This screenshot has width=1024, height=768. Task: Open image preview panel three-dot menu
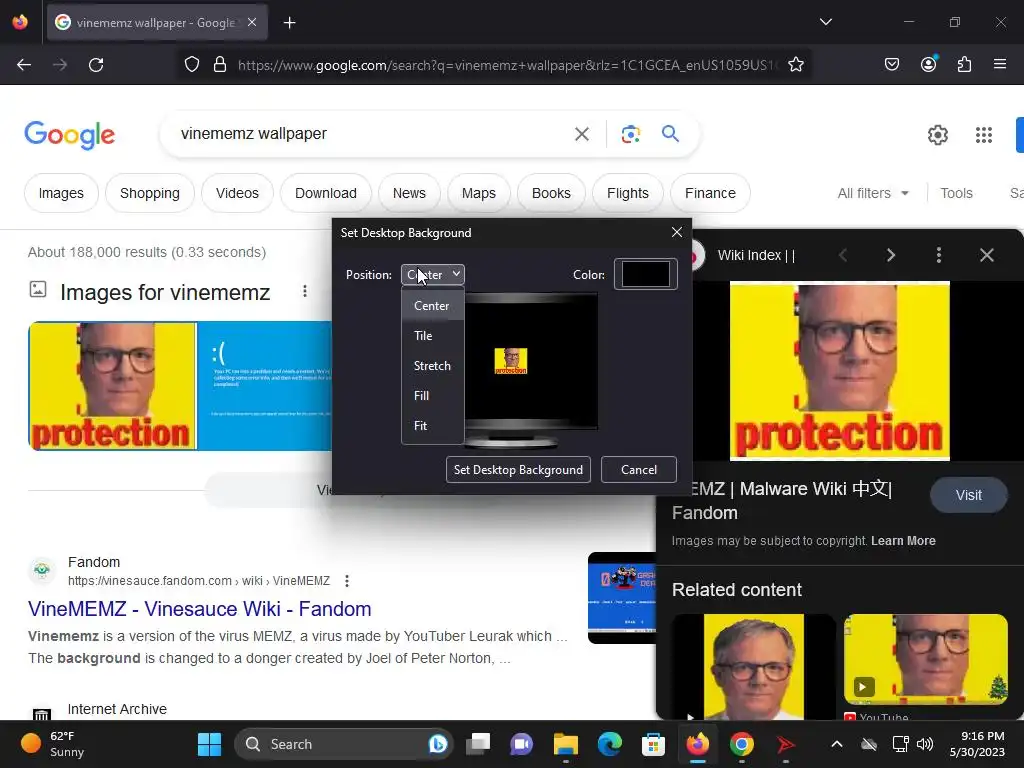(x=938, y=255)
